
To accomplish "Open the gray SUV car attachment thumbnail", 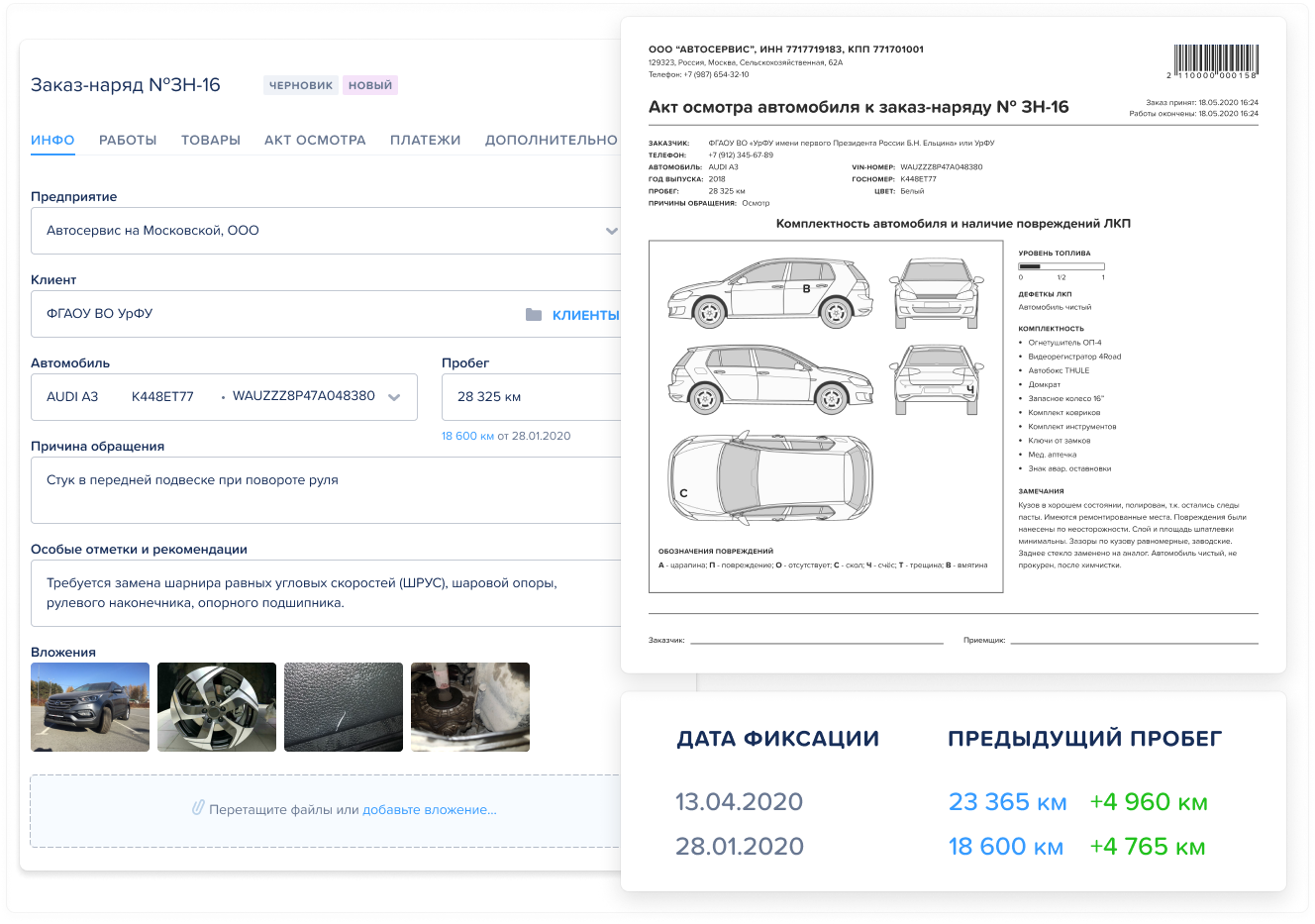I will (90, 707).
